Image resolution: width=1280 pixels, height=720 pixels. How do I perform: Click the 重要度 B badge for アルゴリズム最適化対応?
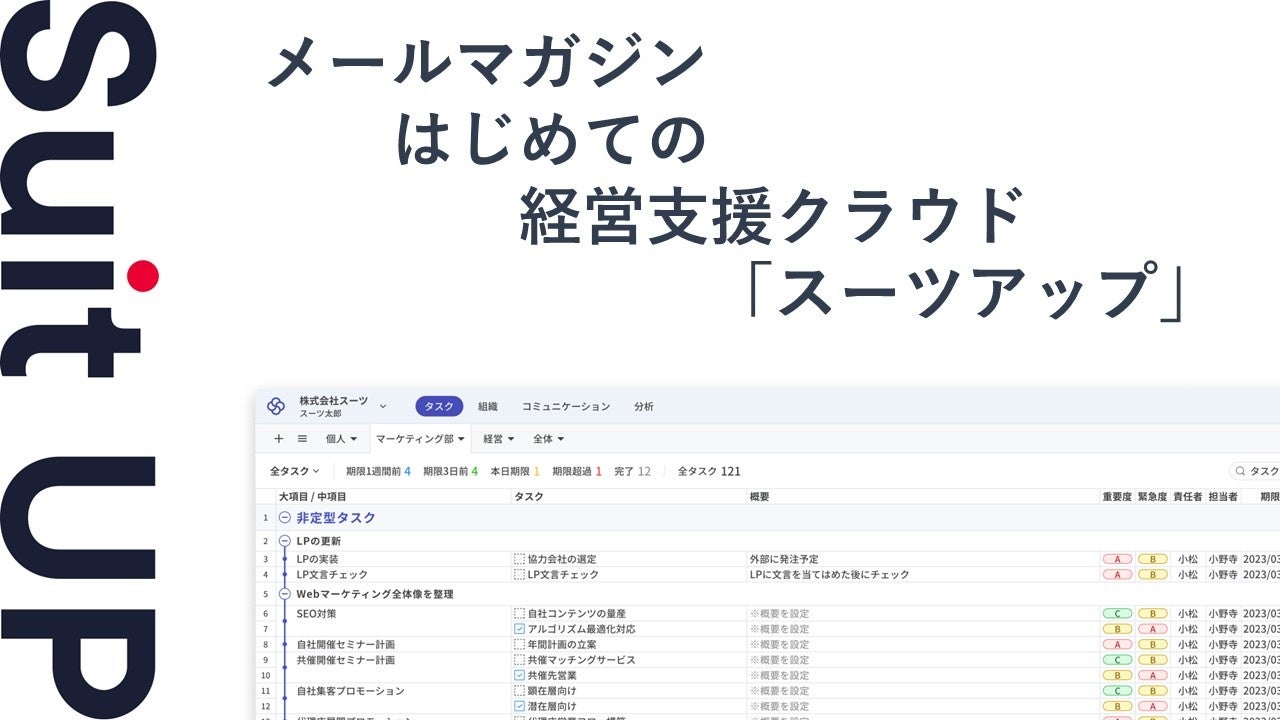click(x=1117, y=629)
